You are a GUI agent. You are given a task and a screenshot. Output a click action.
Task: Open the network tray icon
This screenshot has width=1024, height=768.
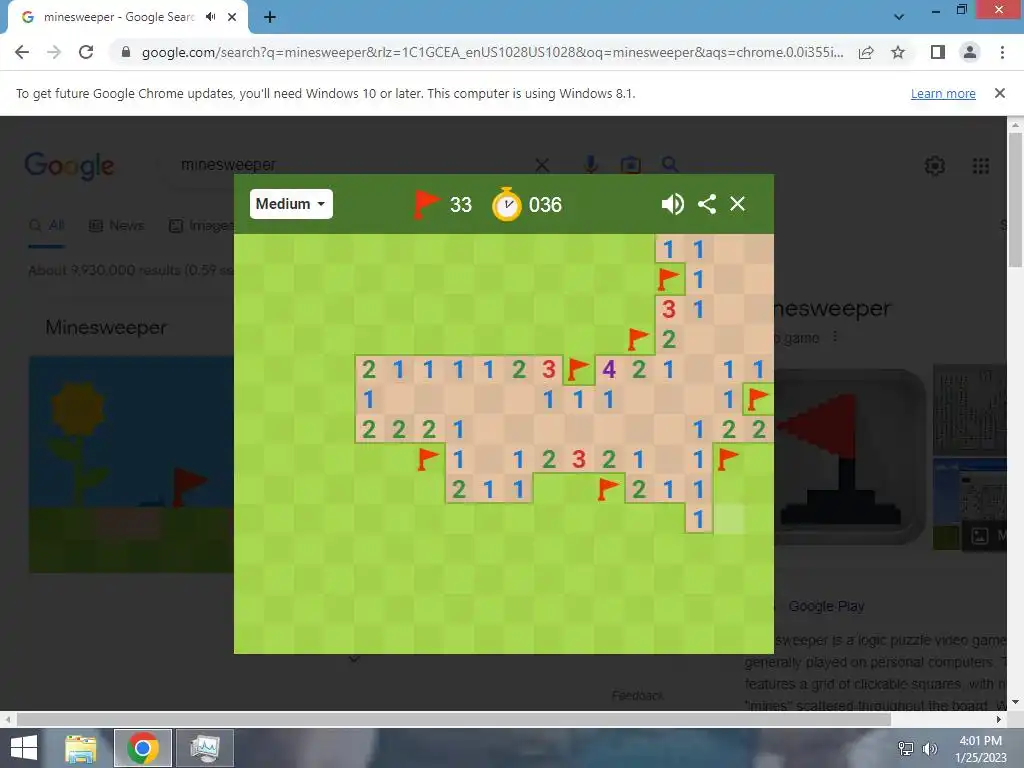coord(906,748)
